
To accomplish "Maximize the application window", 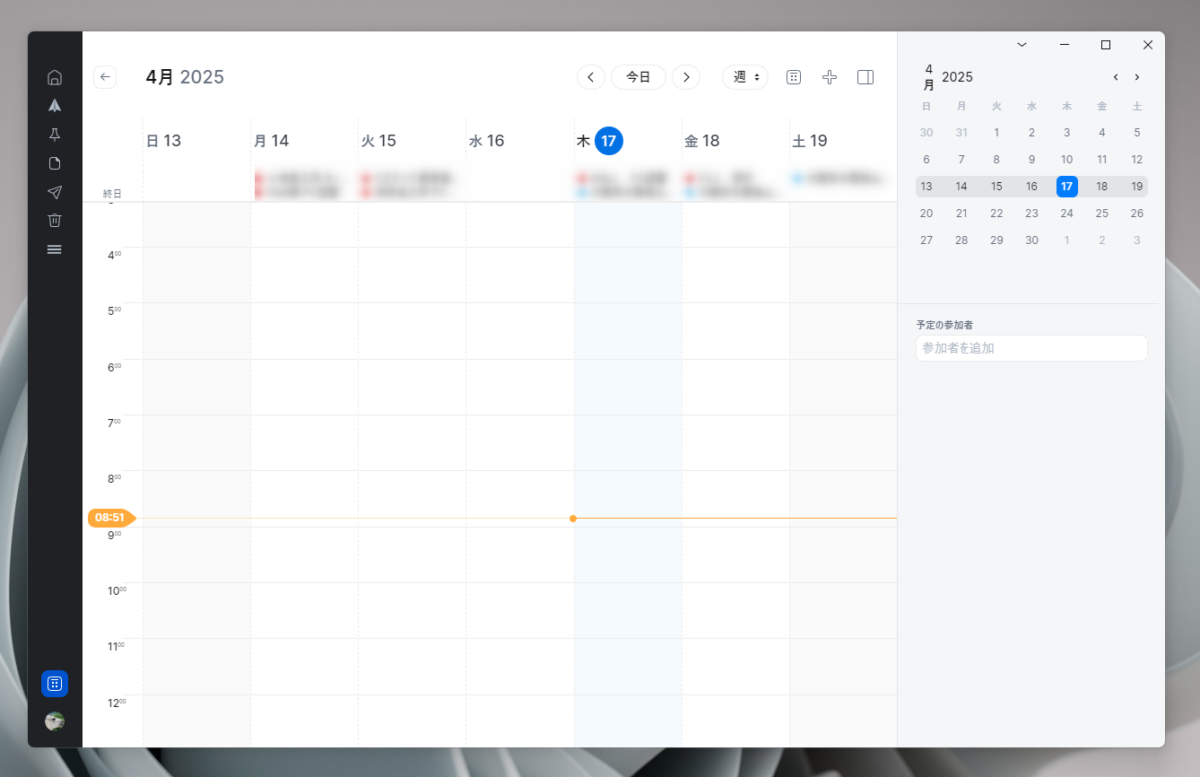I will tap(1106, 44).
